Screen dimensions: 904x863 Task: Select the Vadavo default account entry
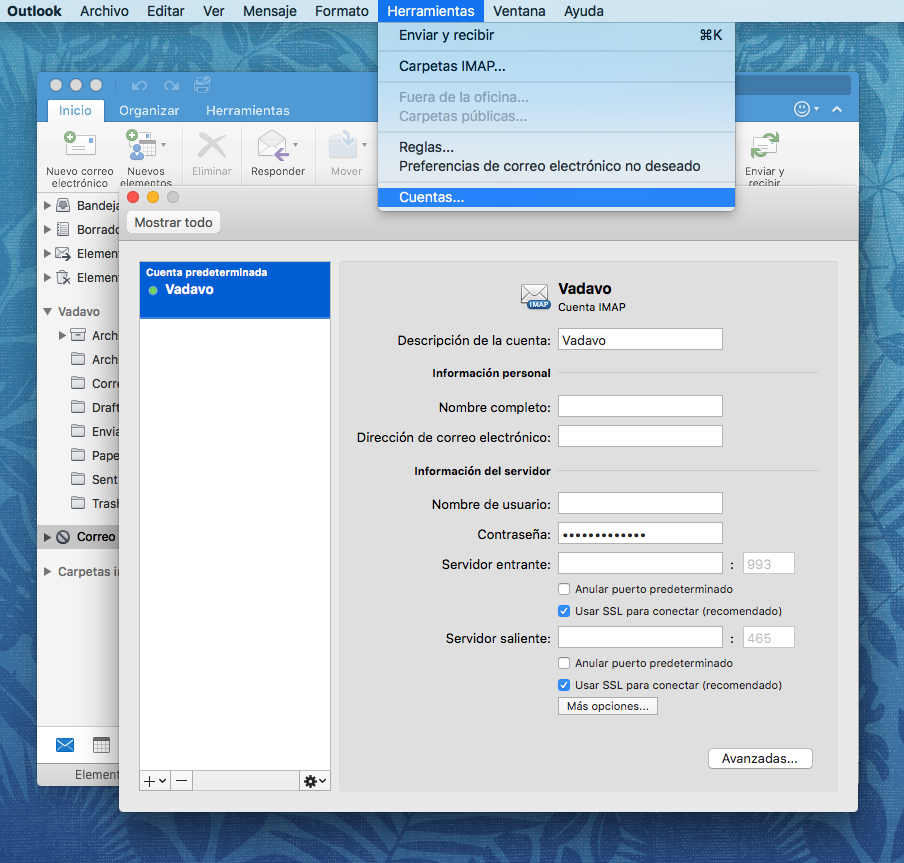pos(235,289)
